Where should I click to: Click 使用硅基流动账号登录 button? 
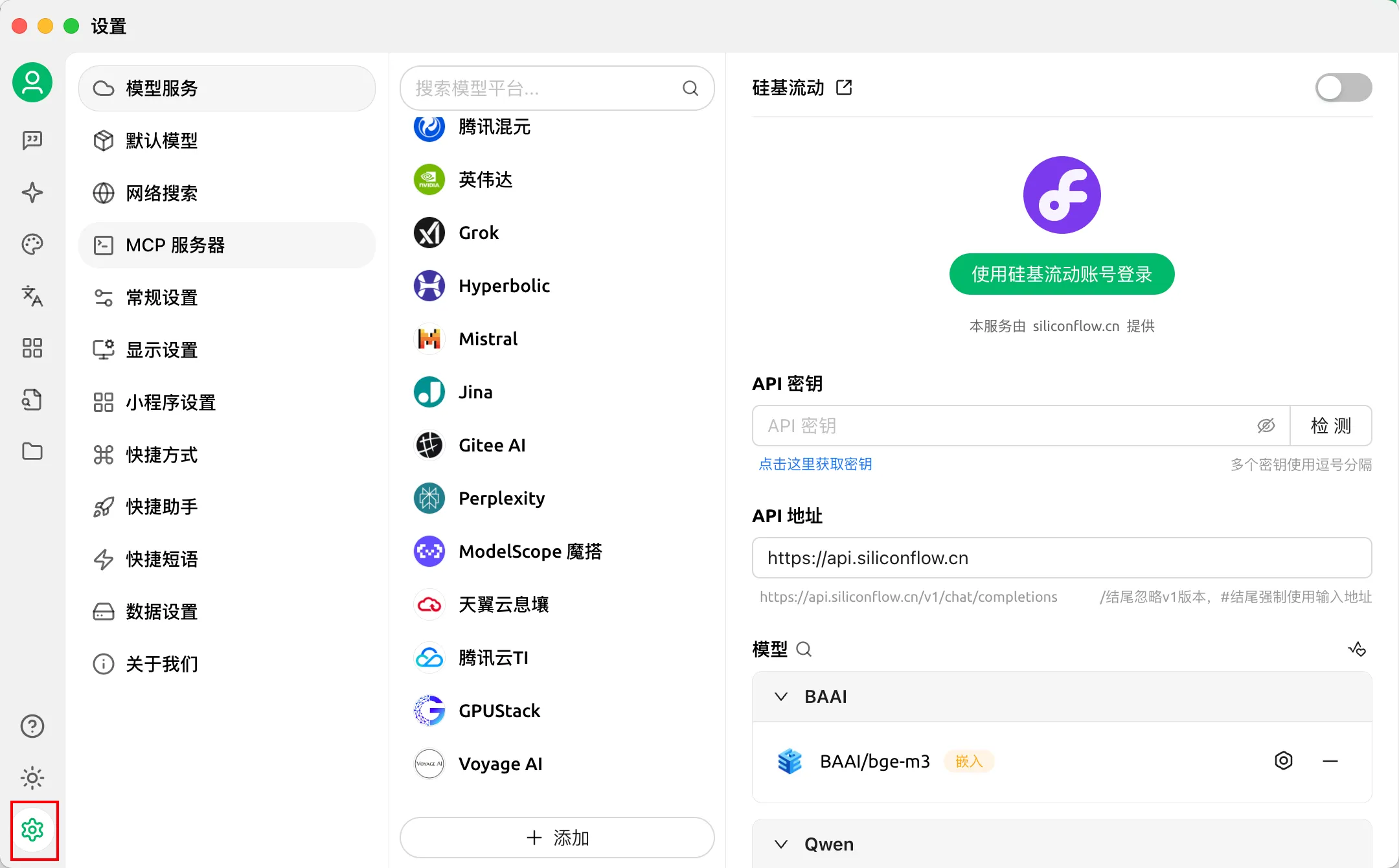pos(1062,274)
